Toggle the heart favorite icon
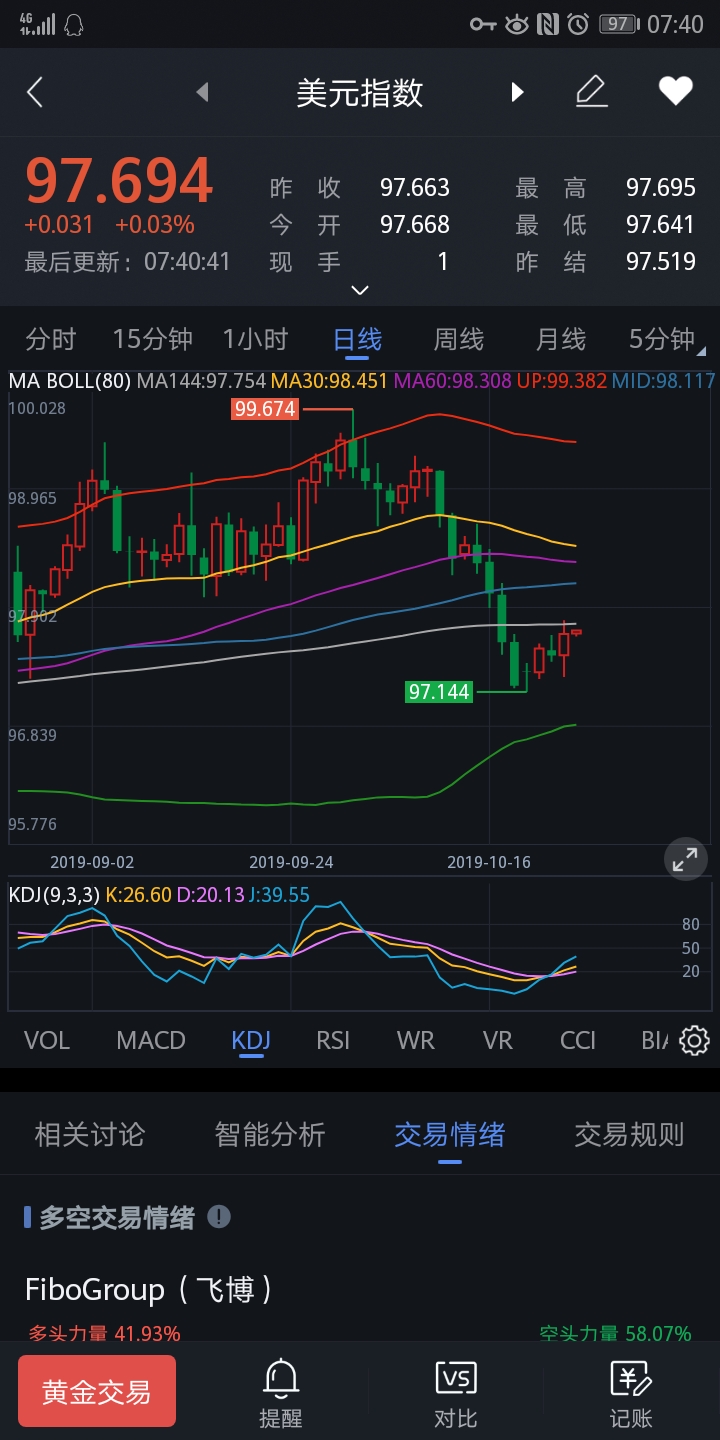Image resolution: width=720 pixels, height=1440 pixels. tap(676, 92)
